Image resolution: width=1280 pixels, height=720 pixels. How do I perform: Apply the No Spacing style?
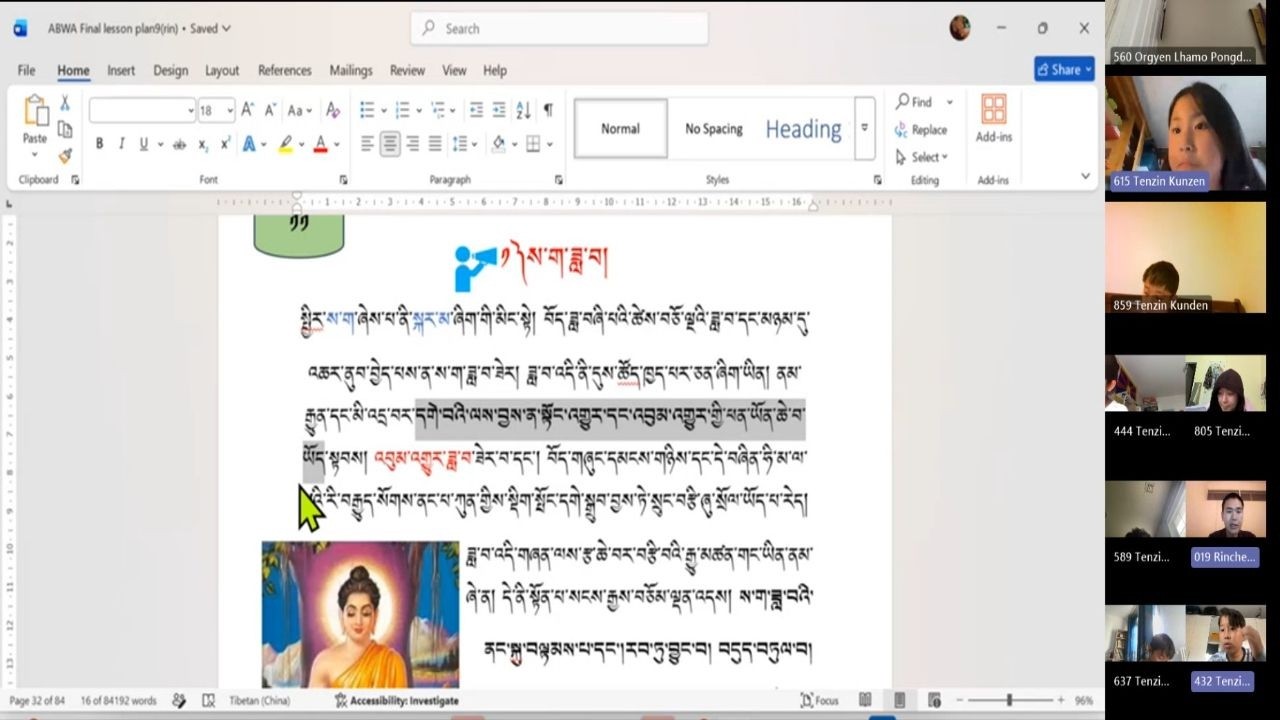pyautogui.click(x=714, y=128)
